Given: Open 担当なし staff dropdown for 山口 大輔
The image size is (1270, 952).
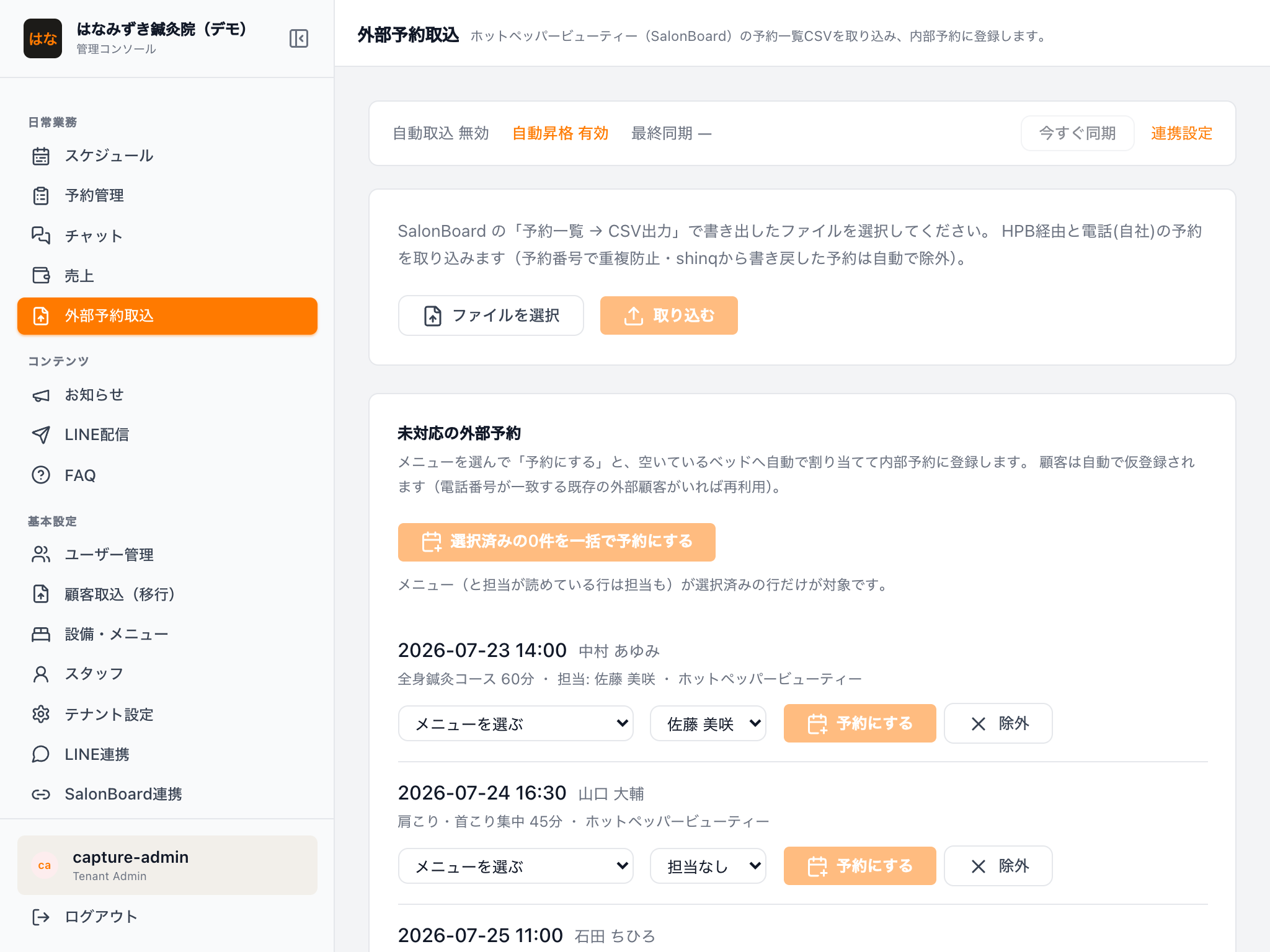Looking at the screenshot, I should tap(708, 866).
